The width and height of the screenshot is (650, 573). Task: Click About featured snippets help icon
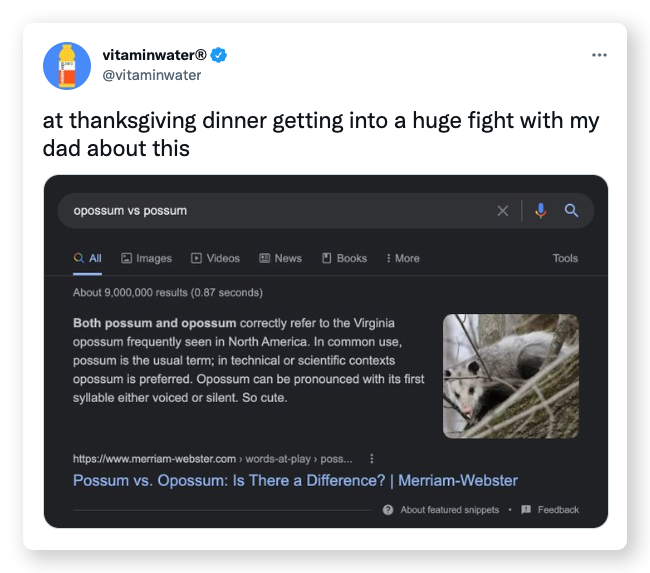tap(388, 510)
